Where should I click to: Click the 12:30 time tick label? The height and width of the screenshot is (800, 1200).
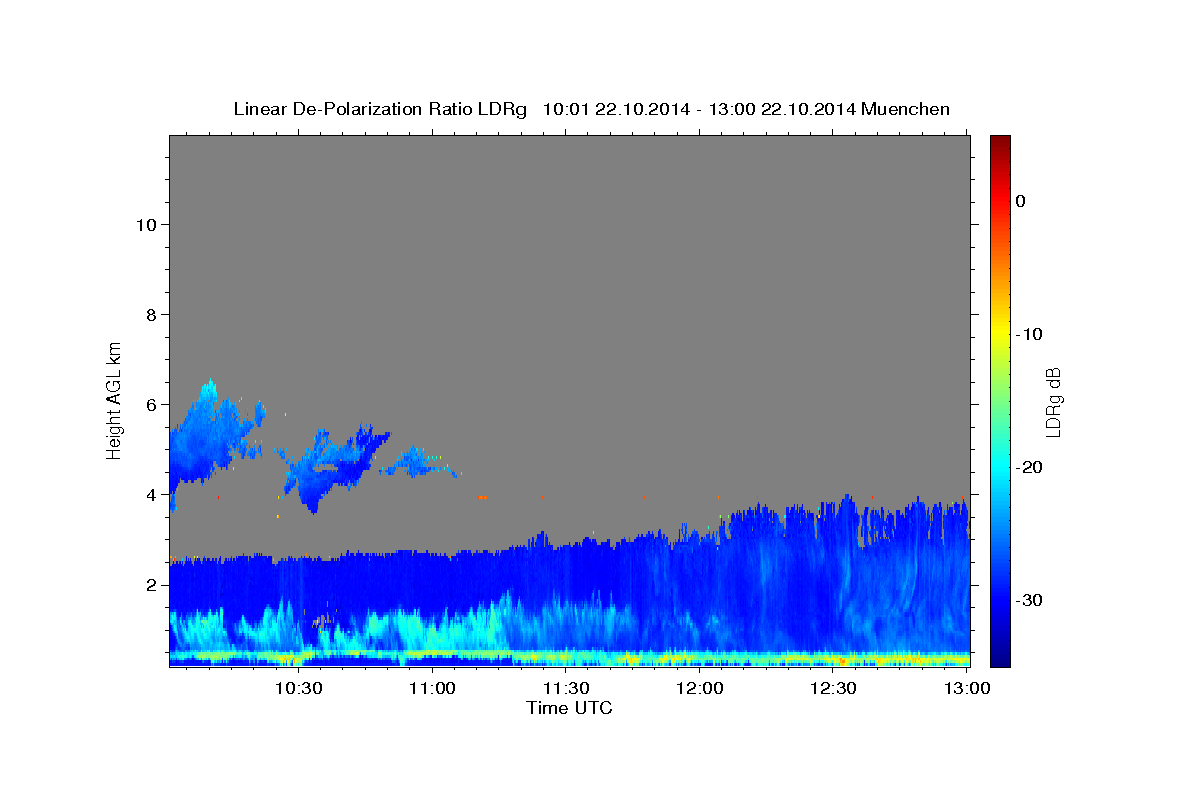point(833,688)
